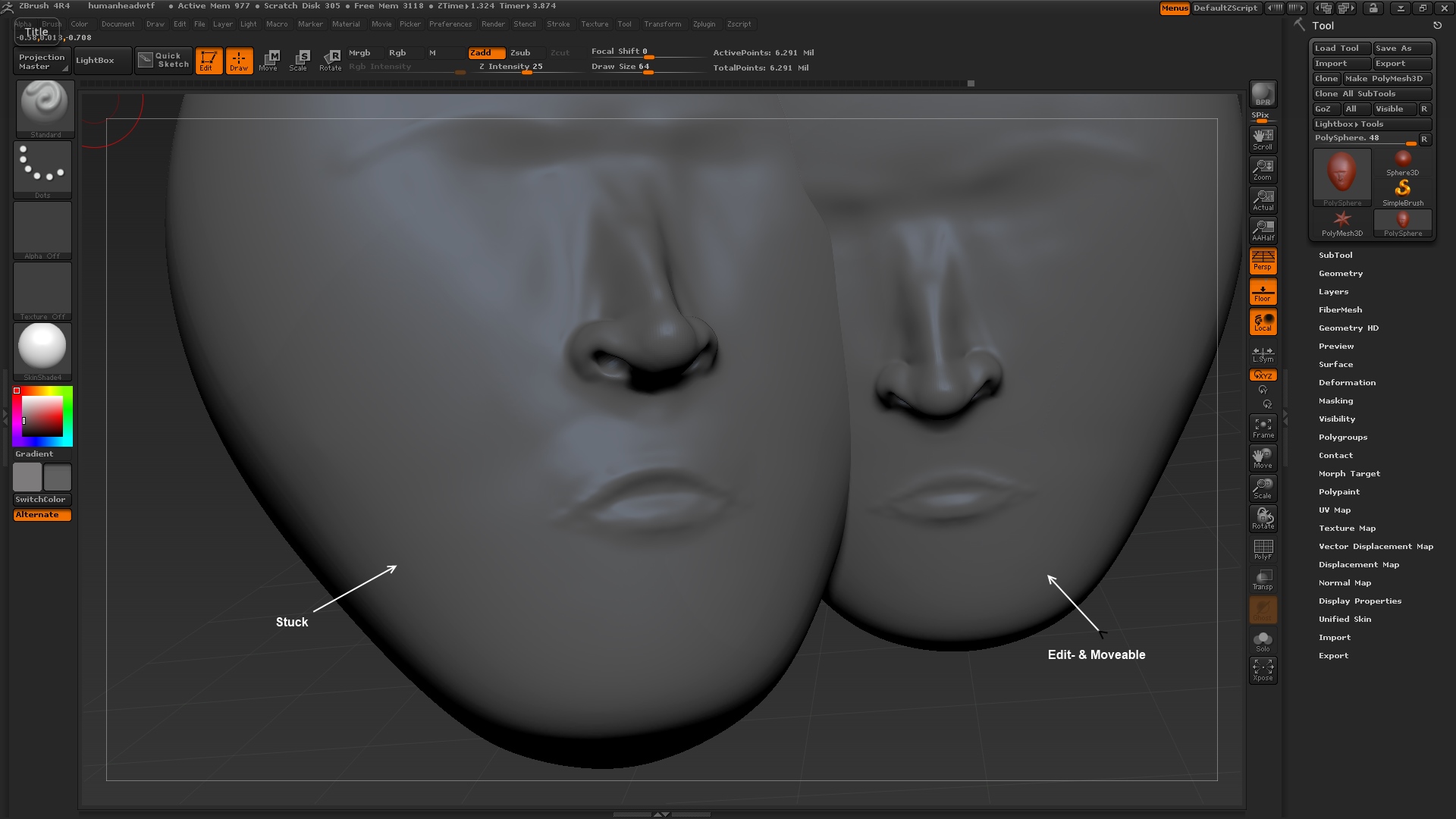Toggle Zsub sculpting subtract mode
1456x819 pixels.
(x=520, y=52)
